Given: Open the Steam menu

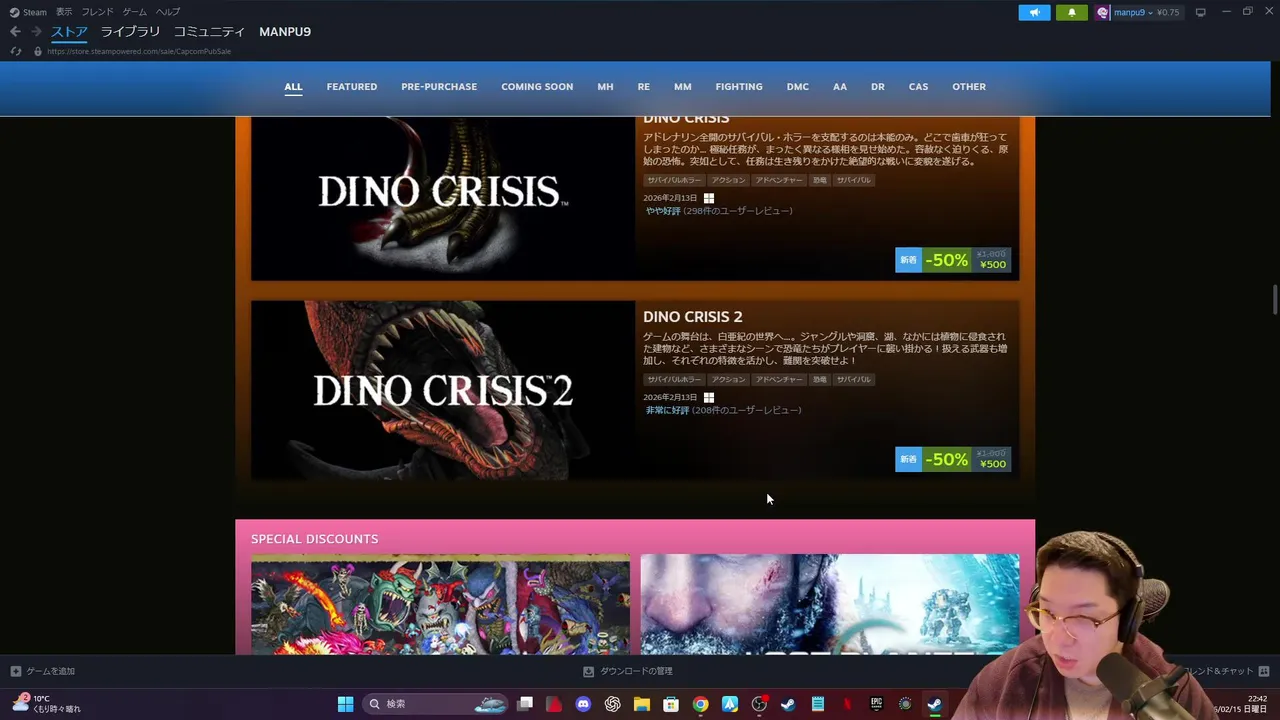Looking at the screenshot, I should point(35,12).
